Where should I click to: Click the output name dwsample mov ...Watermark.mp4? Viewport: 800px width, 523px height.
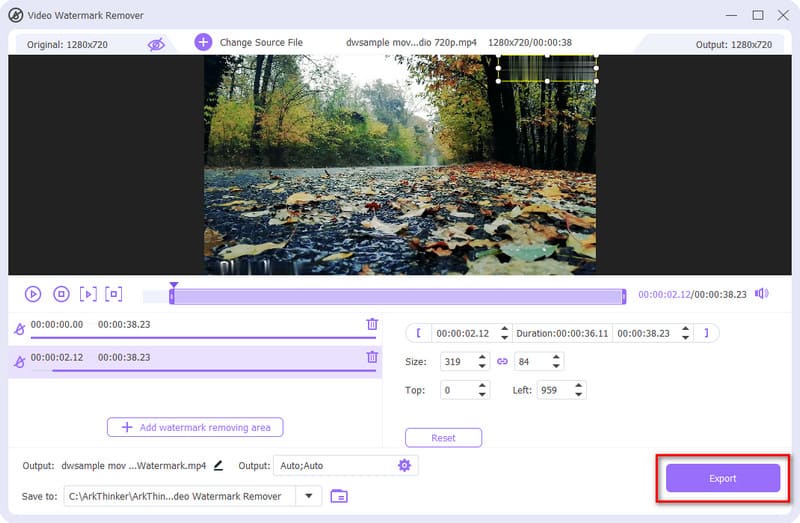[x=134, y=465]
